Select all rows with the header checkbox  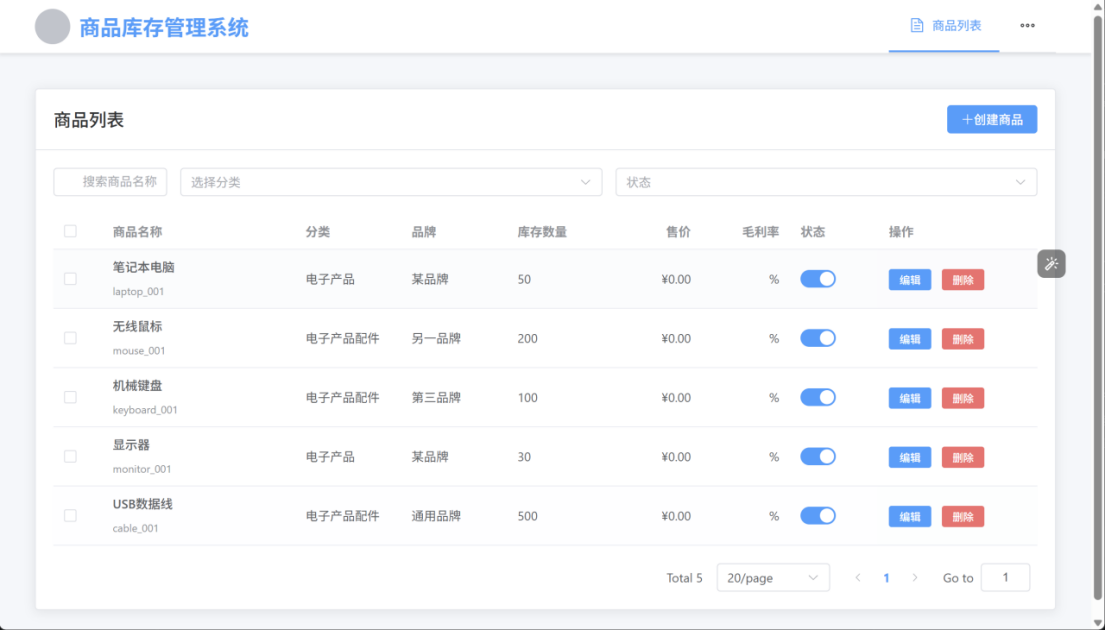click(x=70, y=230)
